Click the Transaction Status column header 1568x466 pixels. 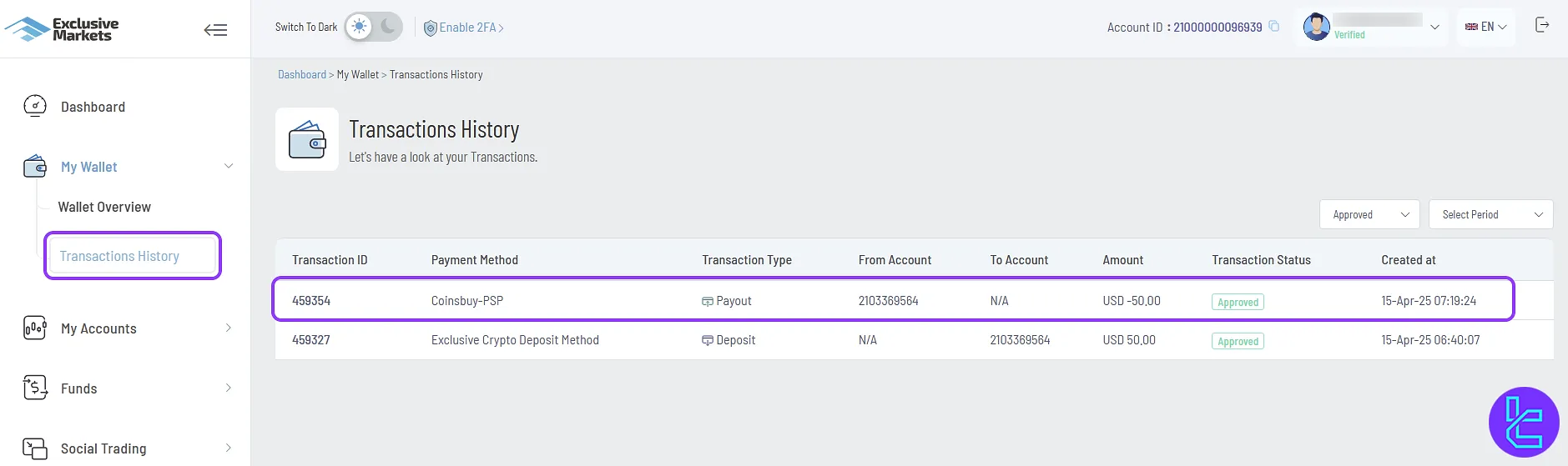click(1262, 260)
